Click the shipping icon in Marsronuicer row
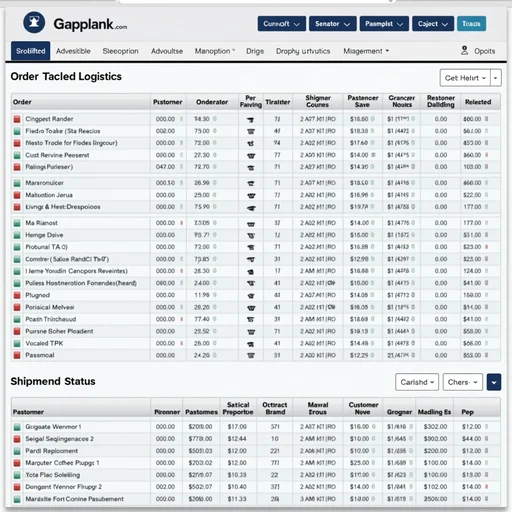This screenshot has width=512, height=512. pos(251,183)
